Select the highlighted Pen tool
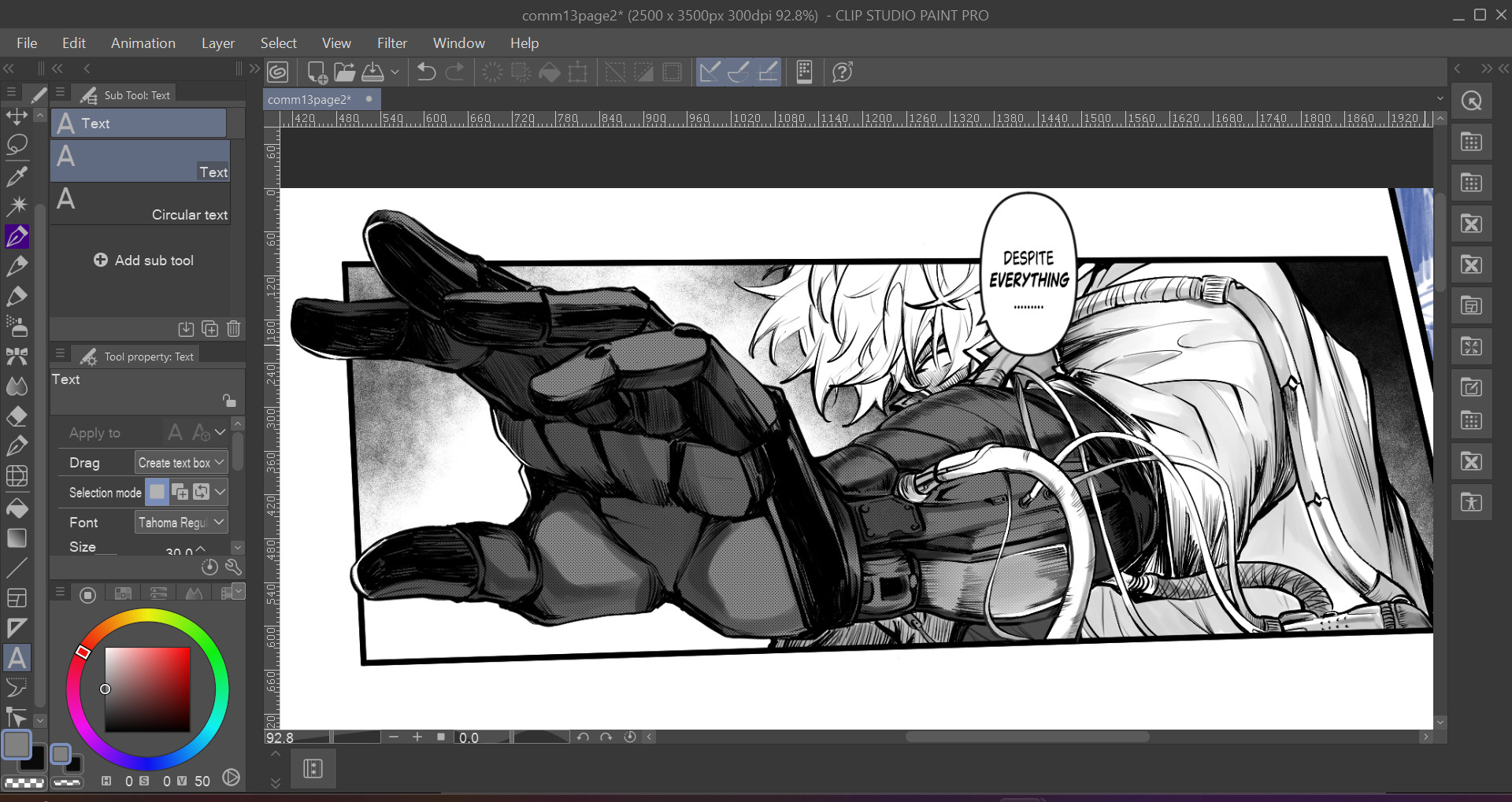The width and height of the screenshot is (1512, 802). (17, 236)
